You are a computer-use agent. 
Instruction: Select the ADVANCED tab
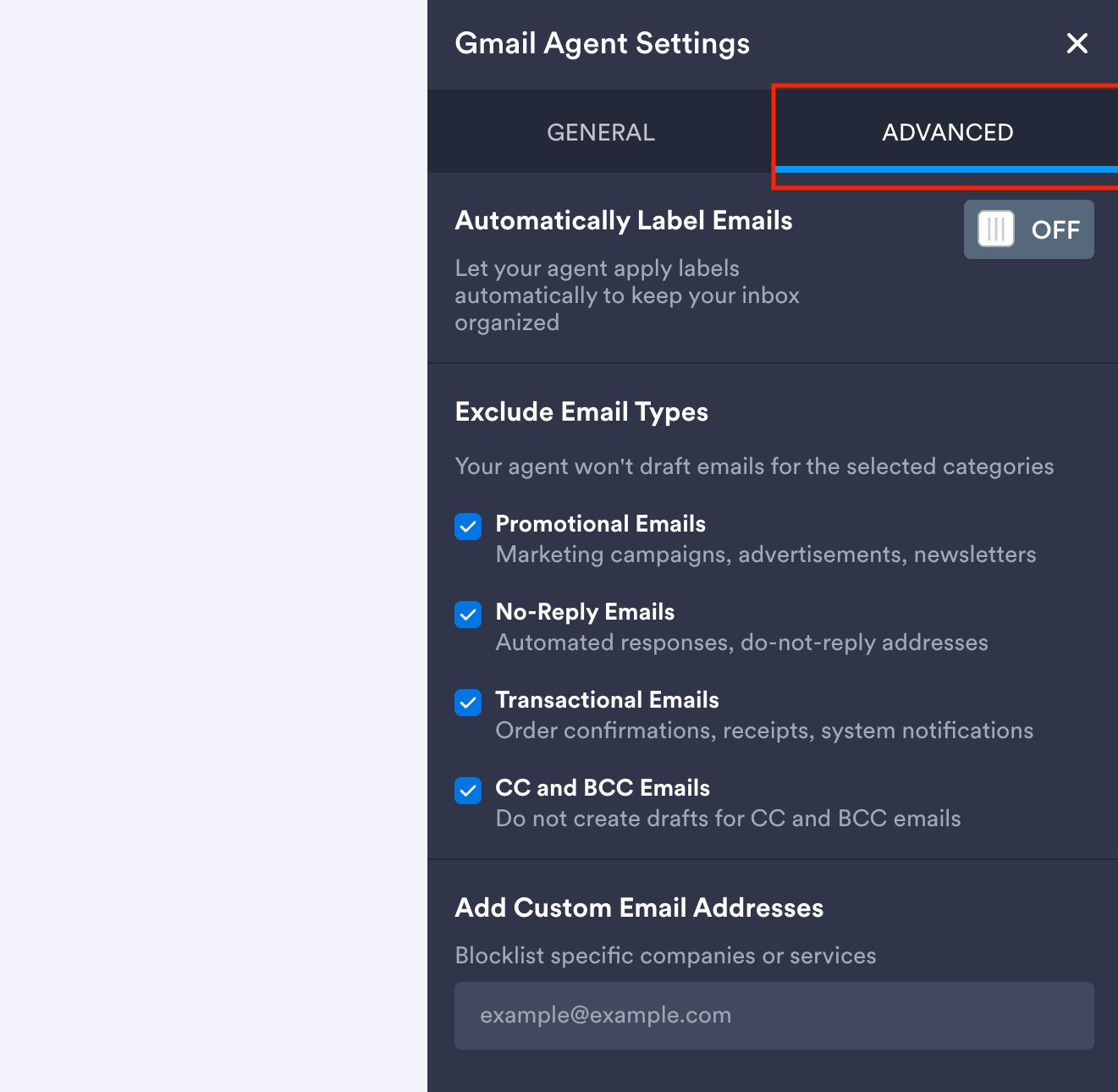[947, 132]
